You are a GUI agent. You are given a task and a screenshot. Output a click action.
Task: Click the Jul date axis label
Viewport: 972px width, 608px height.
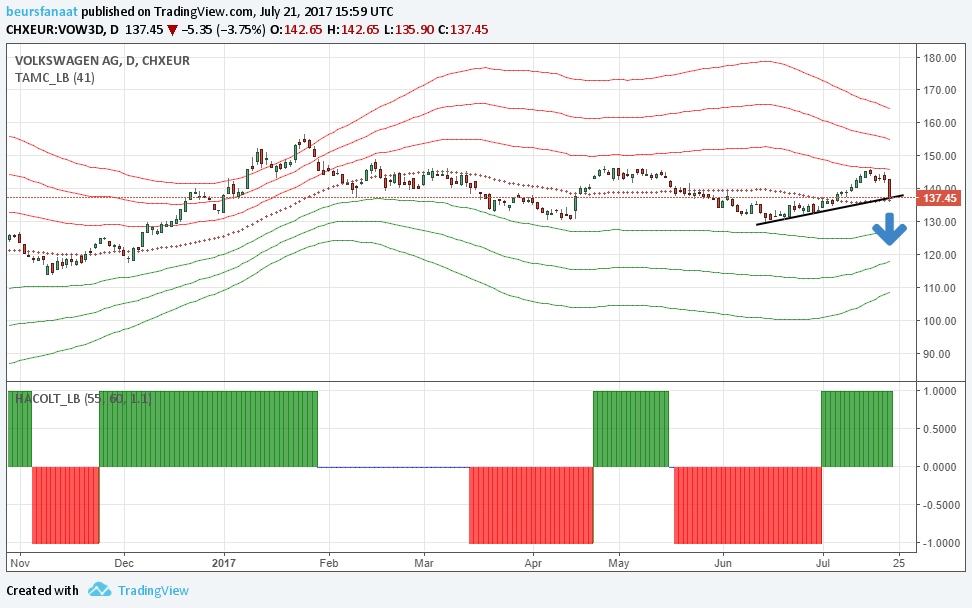(823, 563)
